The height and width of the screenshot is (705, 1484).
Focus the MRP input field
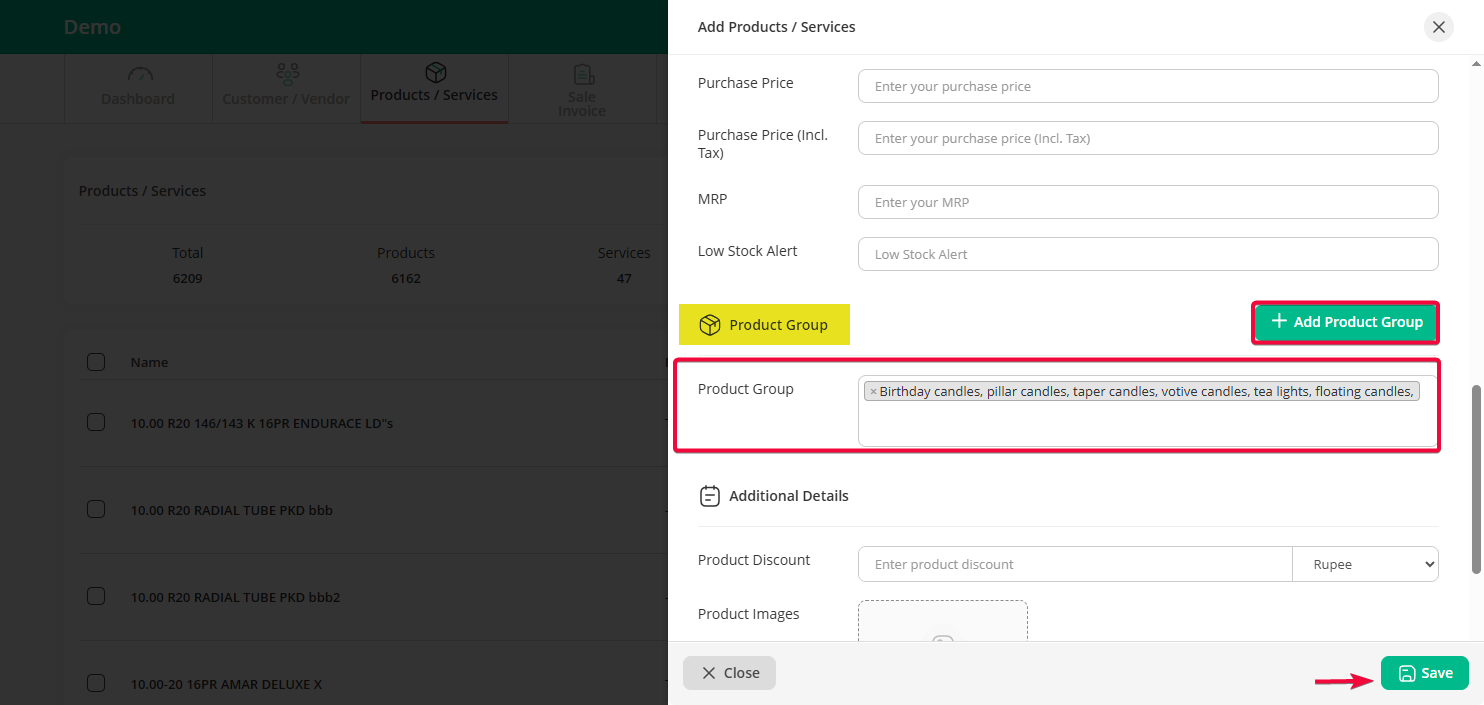tap(1147, 202)
